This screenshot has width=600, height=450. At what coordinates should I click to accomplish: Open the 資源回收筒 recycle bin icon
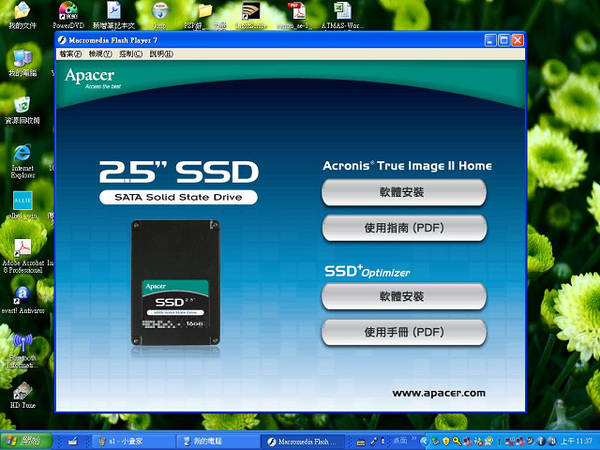22,111
